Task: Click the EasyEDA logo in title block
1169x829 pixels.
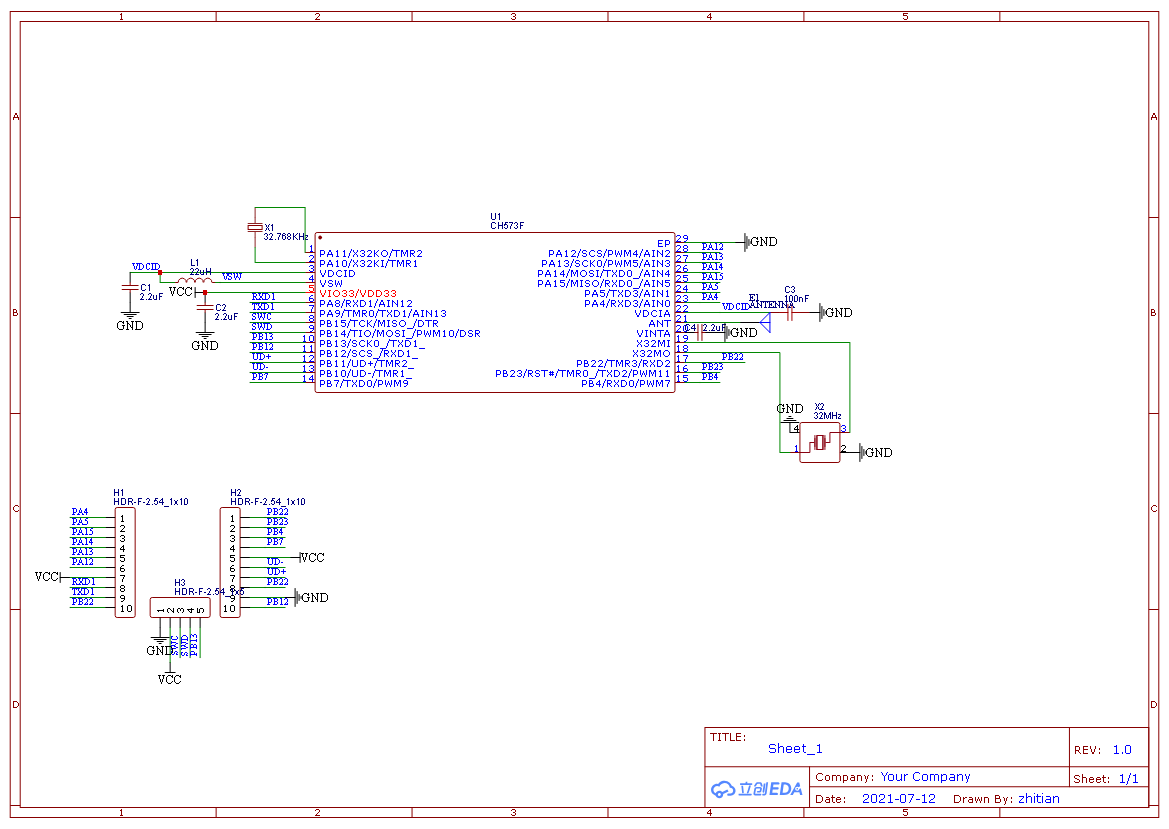Action: 757,788
